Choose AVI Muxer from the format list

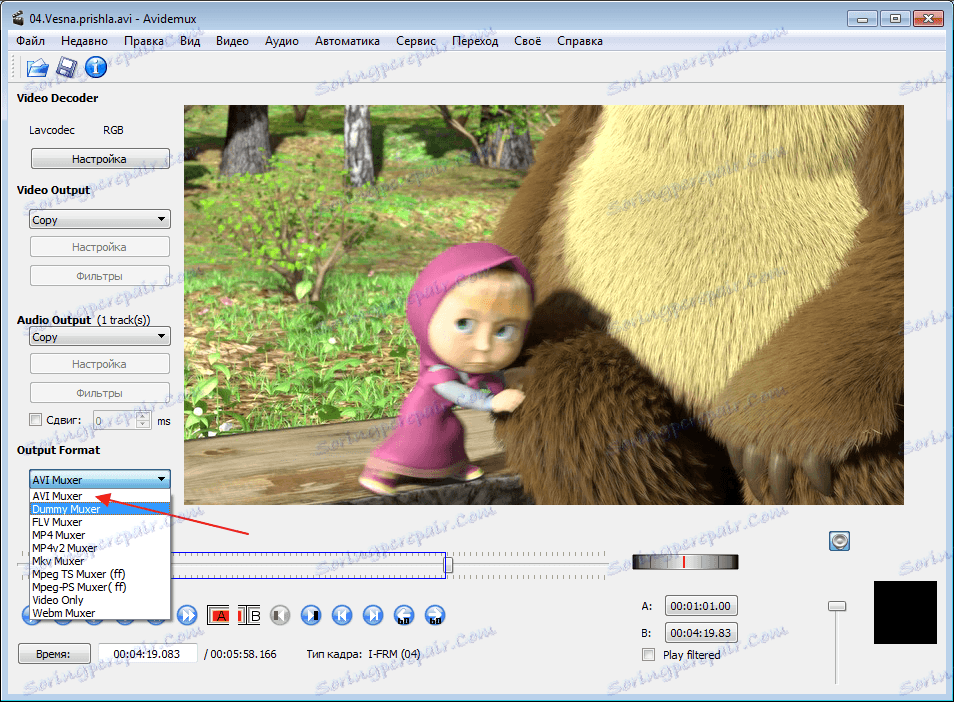pyautogui.click(x=100, y=496)
